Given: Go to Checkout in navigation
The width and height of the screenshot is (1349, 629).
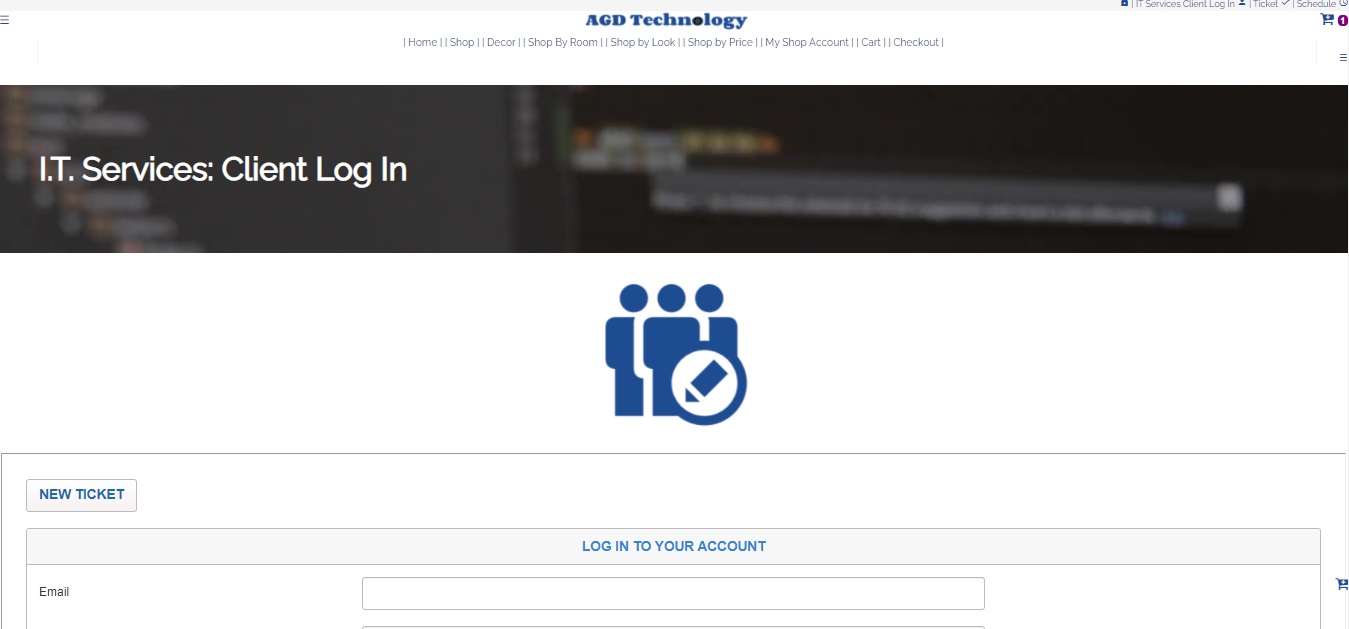Looking at the screenshot, I should point(916,42).
